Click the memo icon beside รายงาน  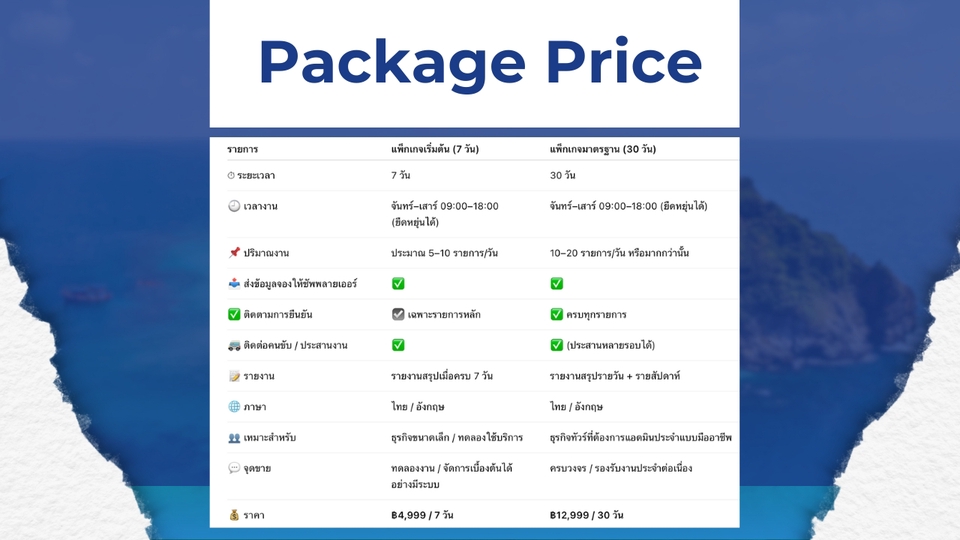pyautogui.click(x=233, y=376)
